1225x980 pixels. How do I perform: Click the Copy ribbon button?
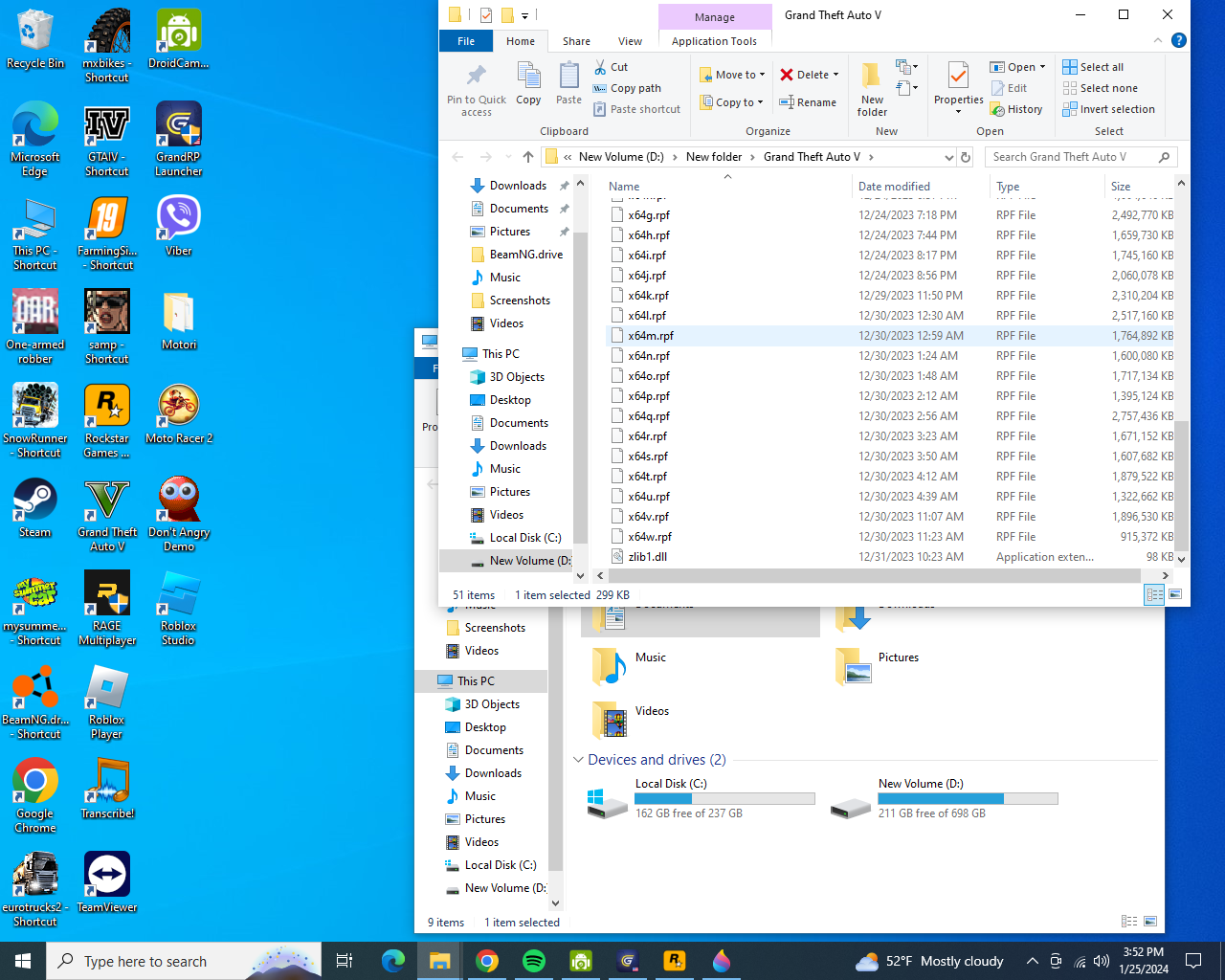[528, 84]
